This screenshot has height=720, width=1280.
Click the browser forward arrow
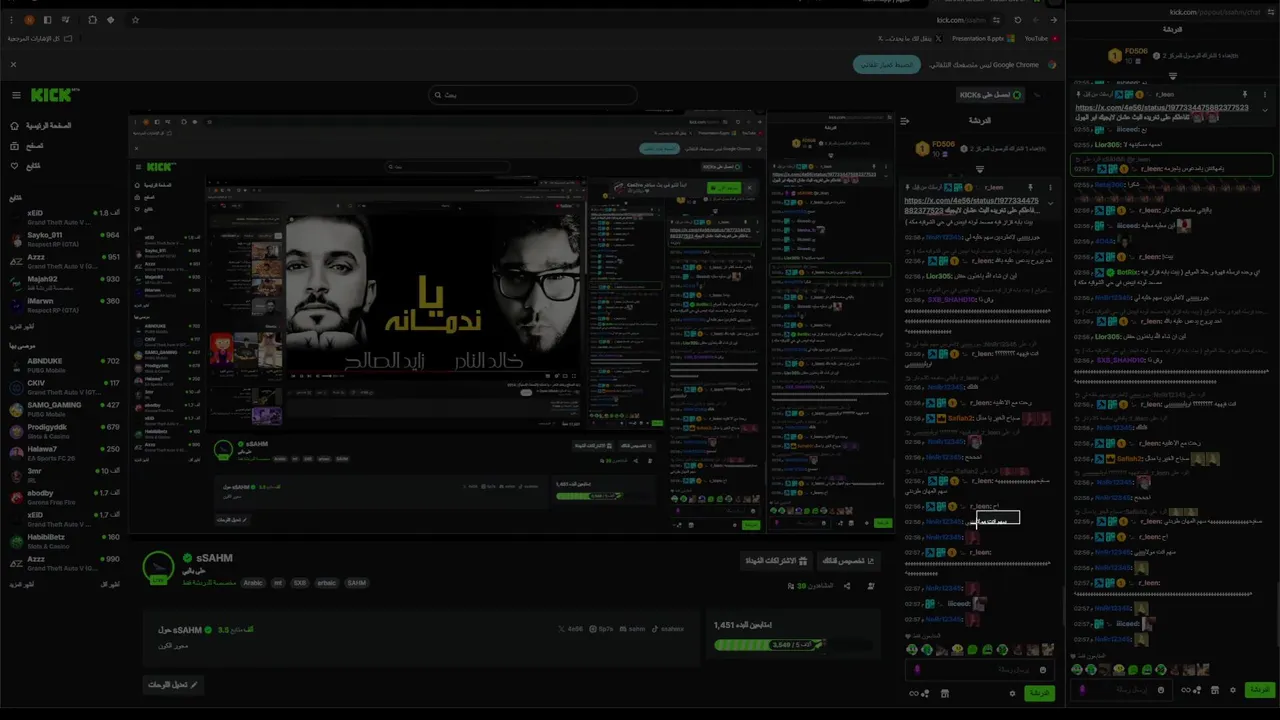(1053, 20)
